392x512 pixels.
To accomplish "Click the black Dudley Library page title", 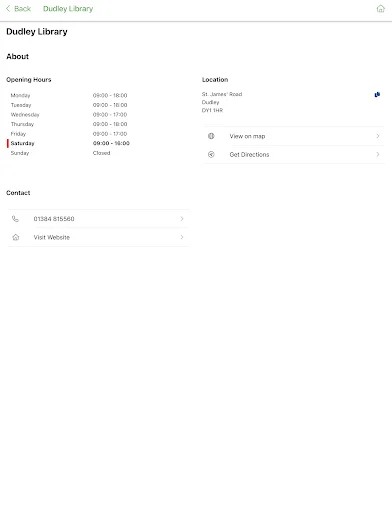I will click(37, 32).
